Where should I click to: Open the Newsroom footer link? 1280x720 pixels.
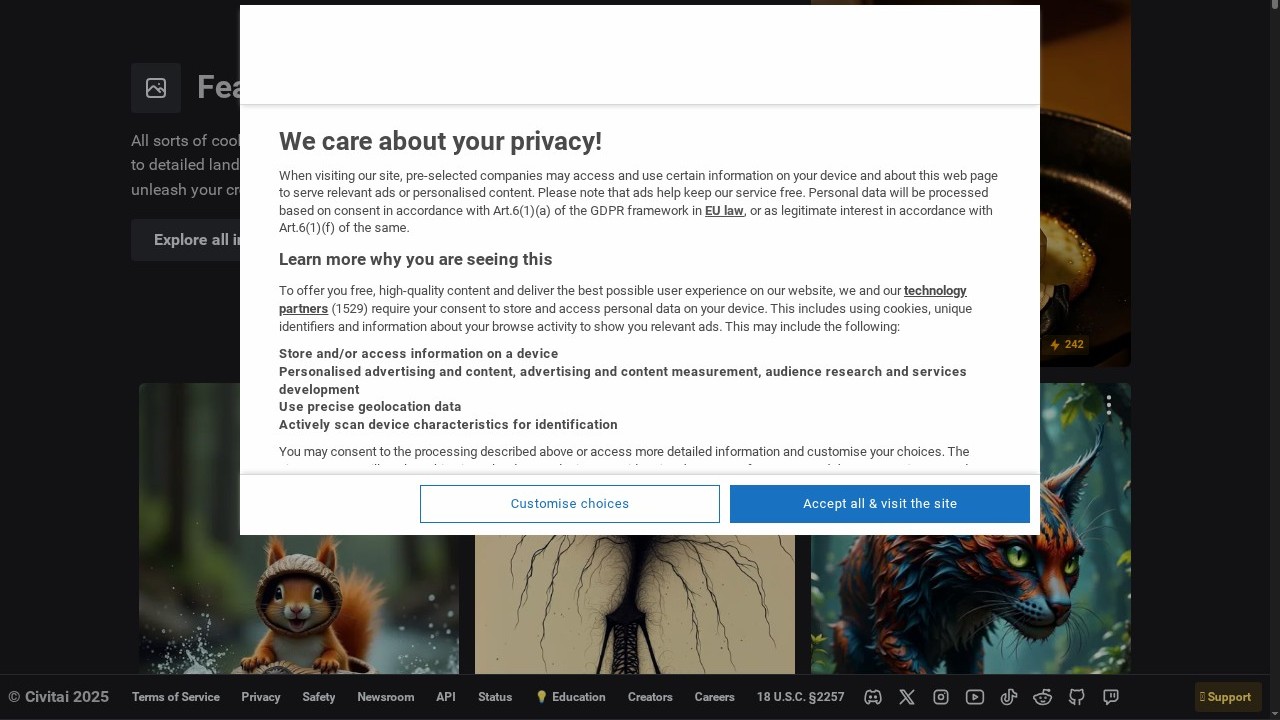(385, 697)
